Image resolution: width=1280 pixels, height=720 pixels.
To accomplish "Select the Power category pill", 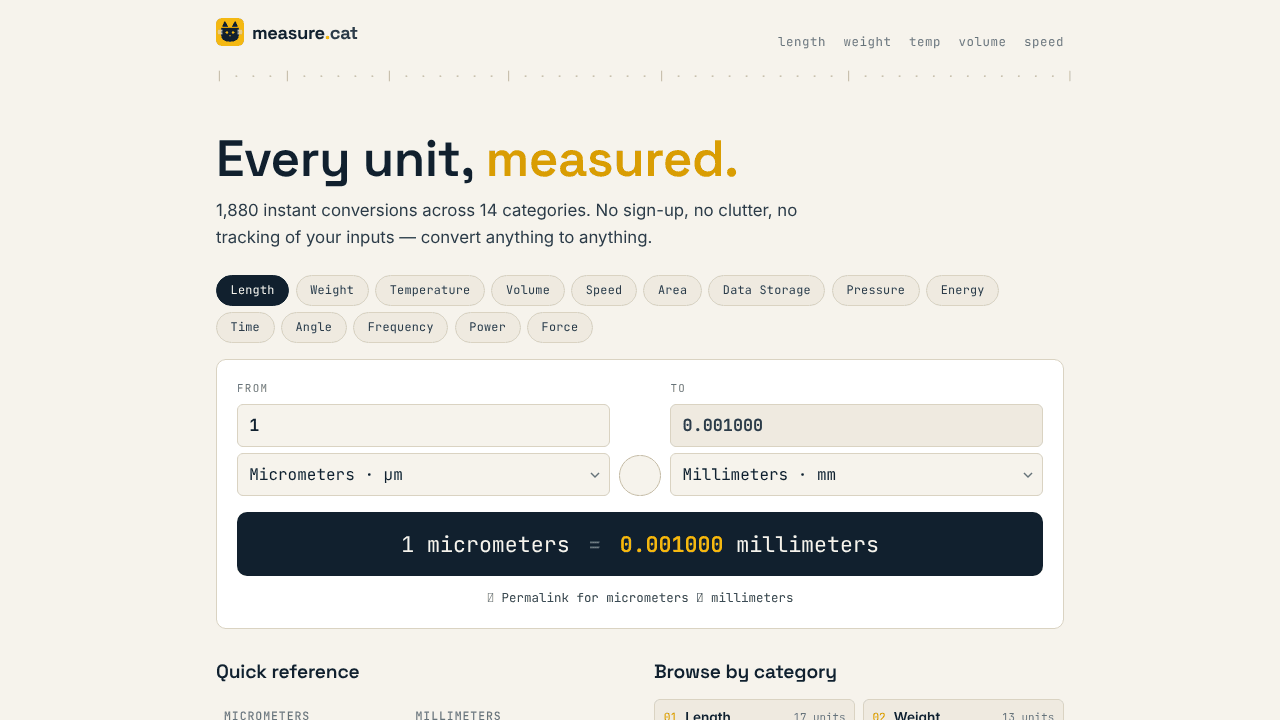I will point(488,327).
